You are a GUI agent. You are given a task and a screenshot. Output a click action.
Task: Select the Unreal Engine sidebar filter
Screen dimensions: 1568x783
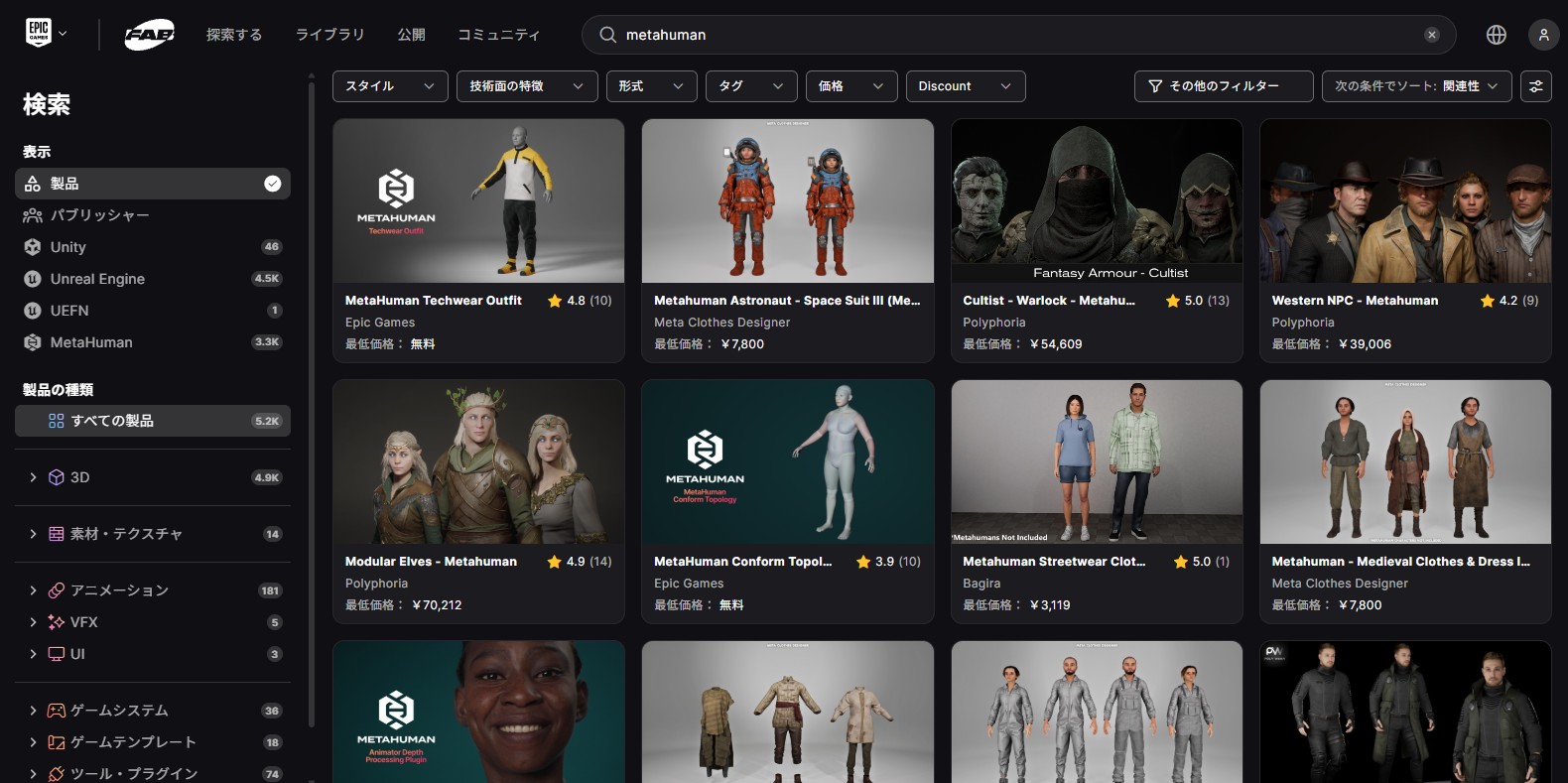(x=97, y=279)
